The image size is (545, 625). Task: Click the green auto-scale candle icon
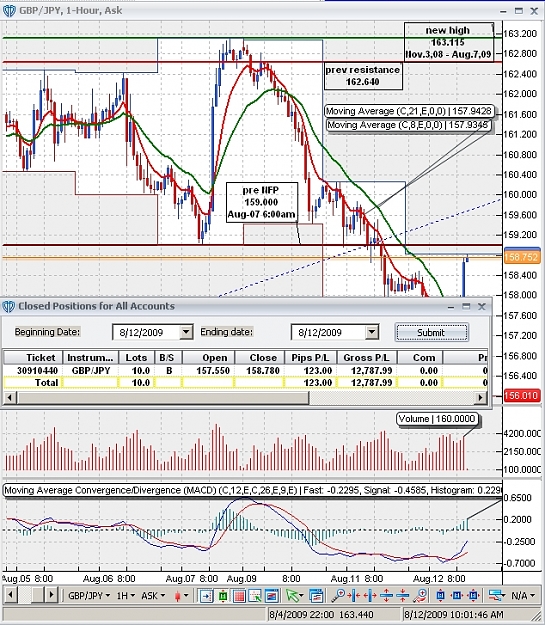coord(223,596)
